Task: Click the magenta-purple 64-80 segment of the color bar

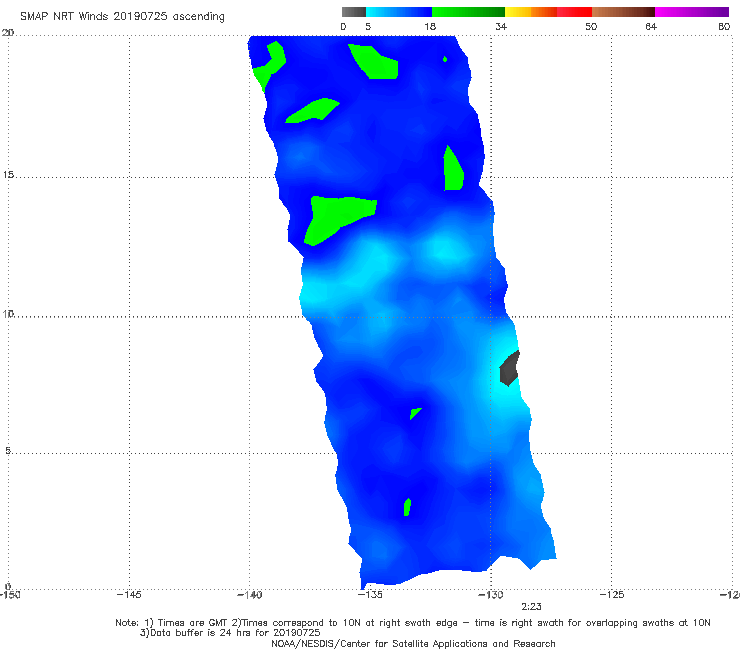Action: [x=692, y=12]
